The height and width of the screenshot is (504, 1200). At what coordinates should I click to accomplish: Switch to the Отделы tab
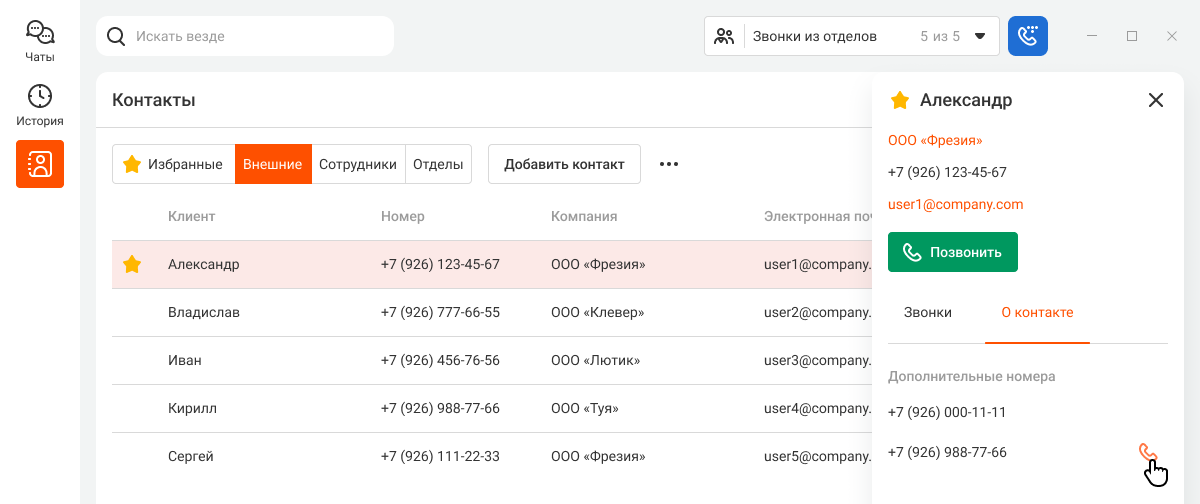point(438,164)
